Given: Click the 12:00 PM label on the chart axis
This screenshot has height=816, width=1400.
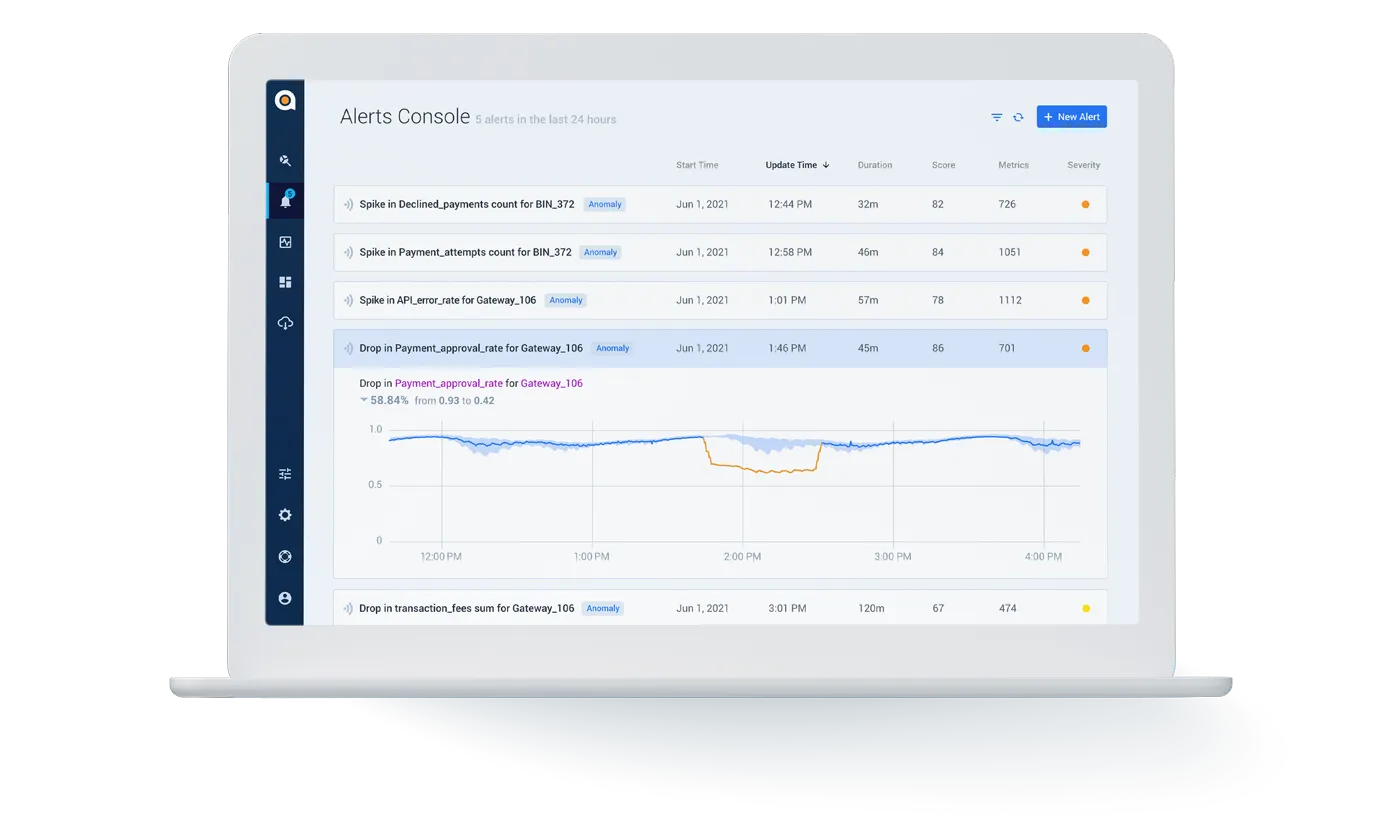Looking at the screenshot, I should click(x=440, y=557).
